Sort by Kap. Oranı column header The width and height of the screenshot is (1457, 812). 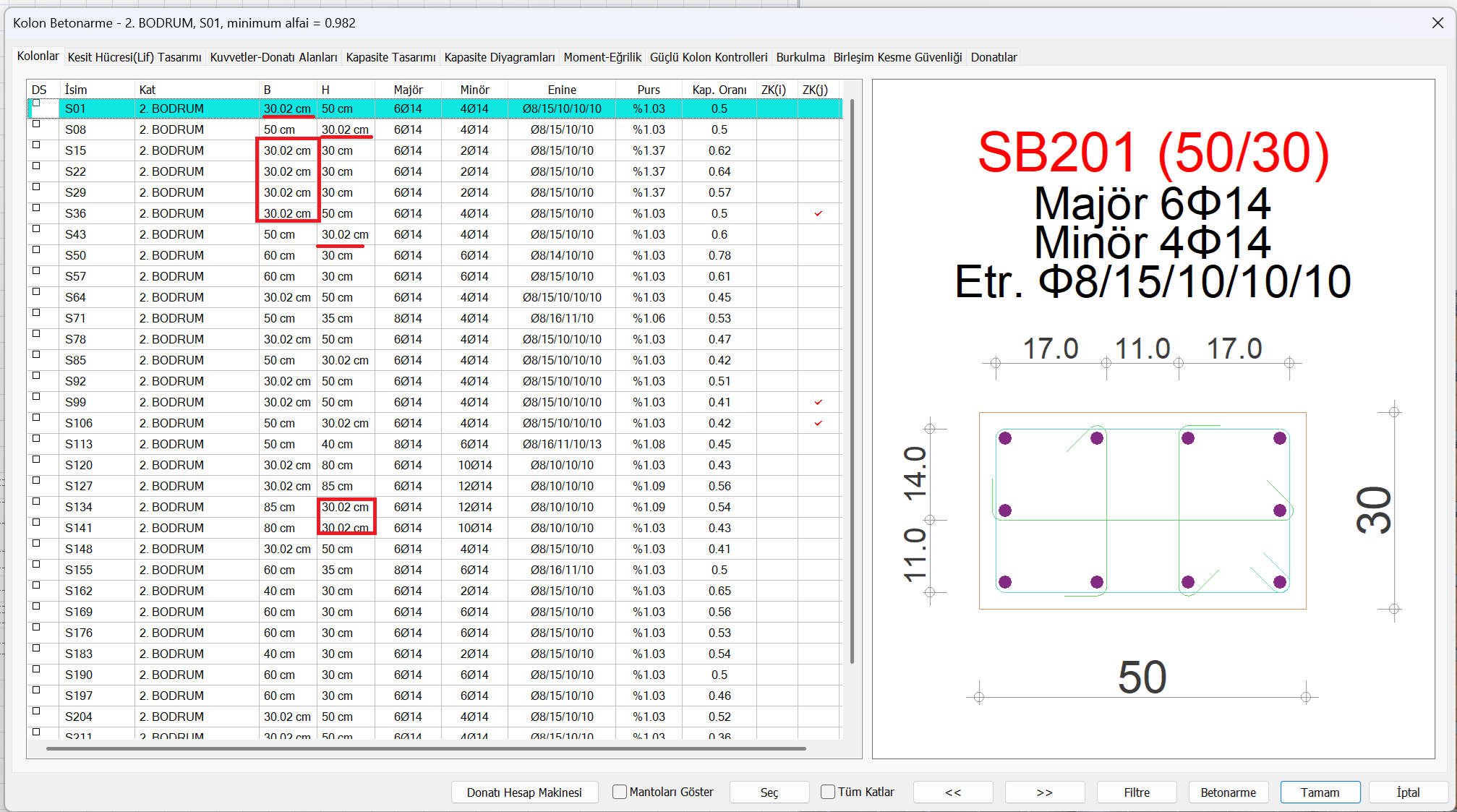[719, 90]
